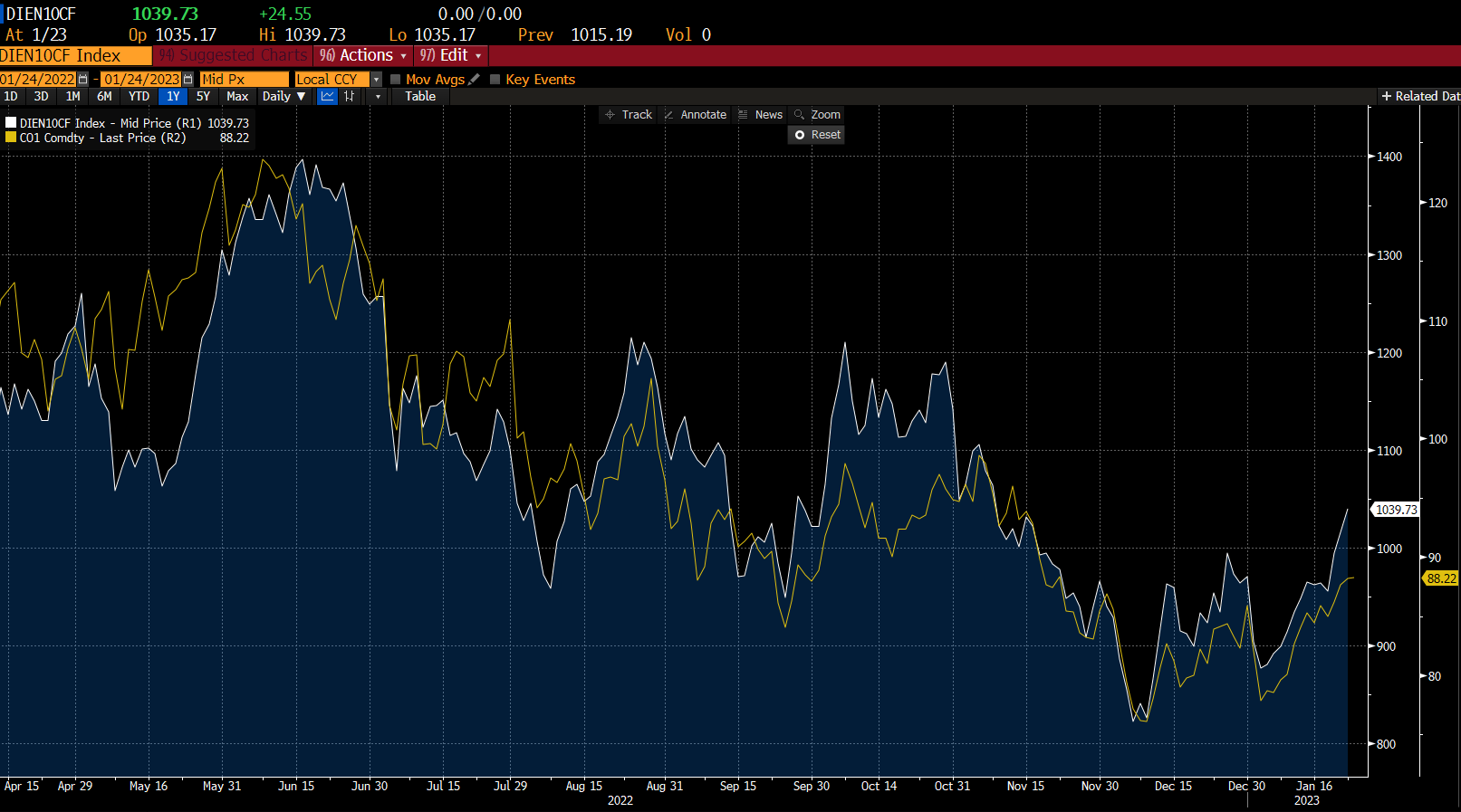Screen dimensions: 1461x812
Task: Open the end date calendar picker
Action: pos(187,80)
